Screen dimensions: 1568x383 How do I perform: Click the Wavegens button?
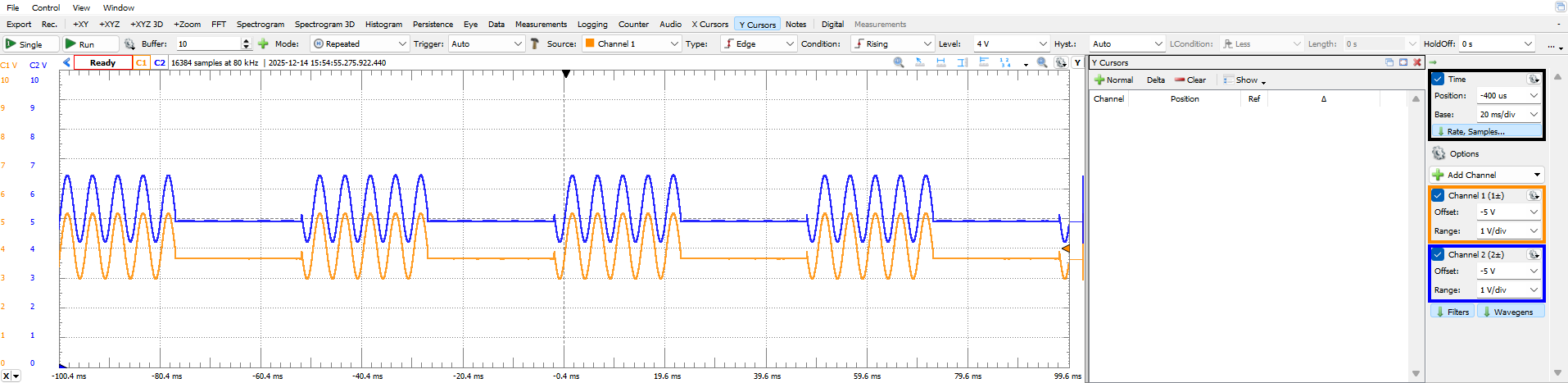pos(1511,312)
